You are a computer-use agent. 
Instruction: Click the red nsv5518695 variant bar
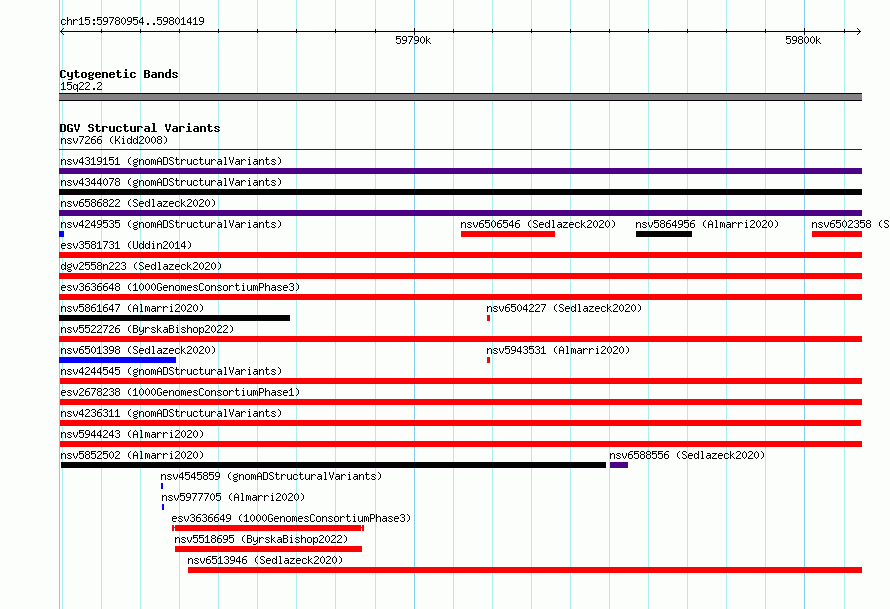click(x=268, y=549)
